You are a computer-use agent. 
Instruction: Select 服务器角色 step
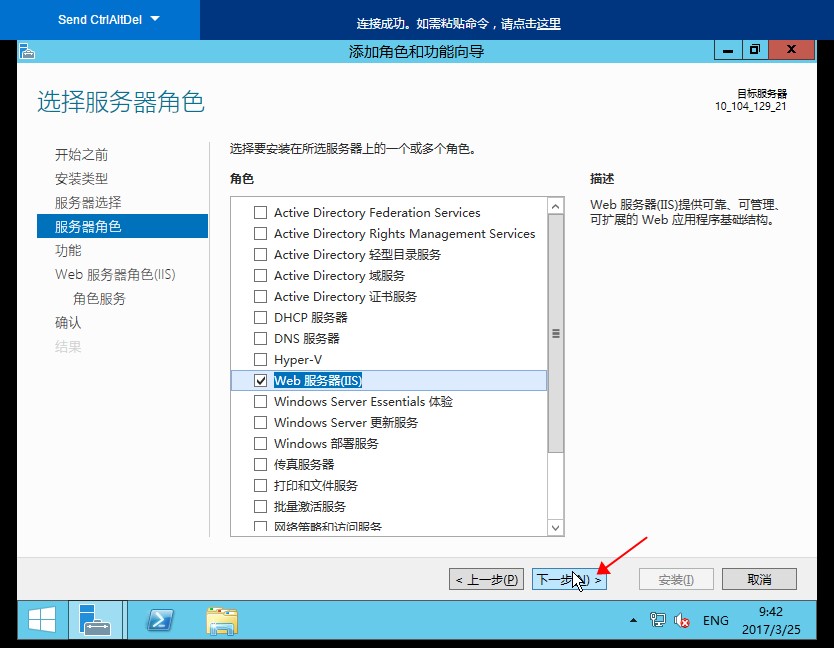pyautogui.click(x=122, y=226)
